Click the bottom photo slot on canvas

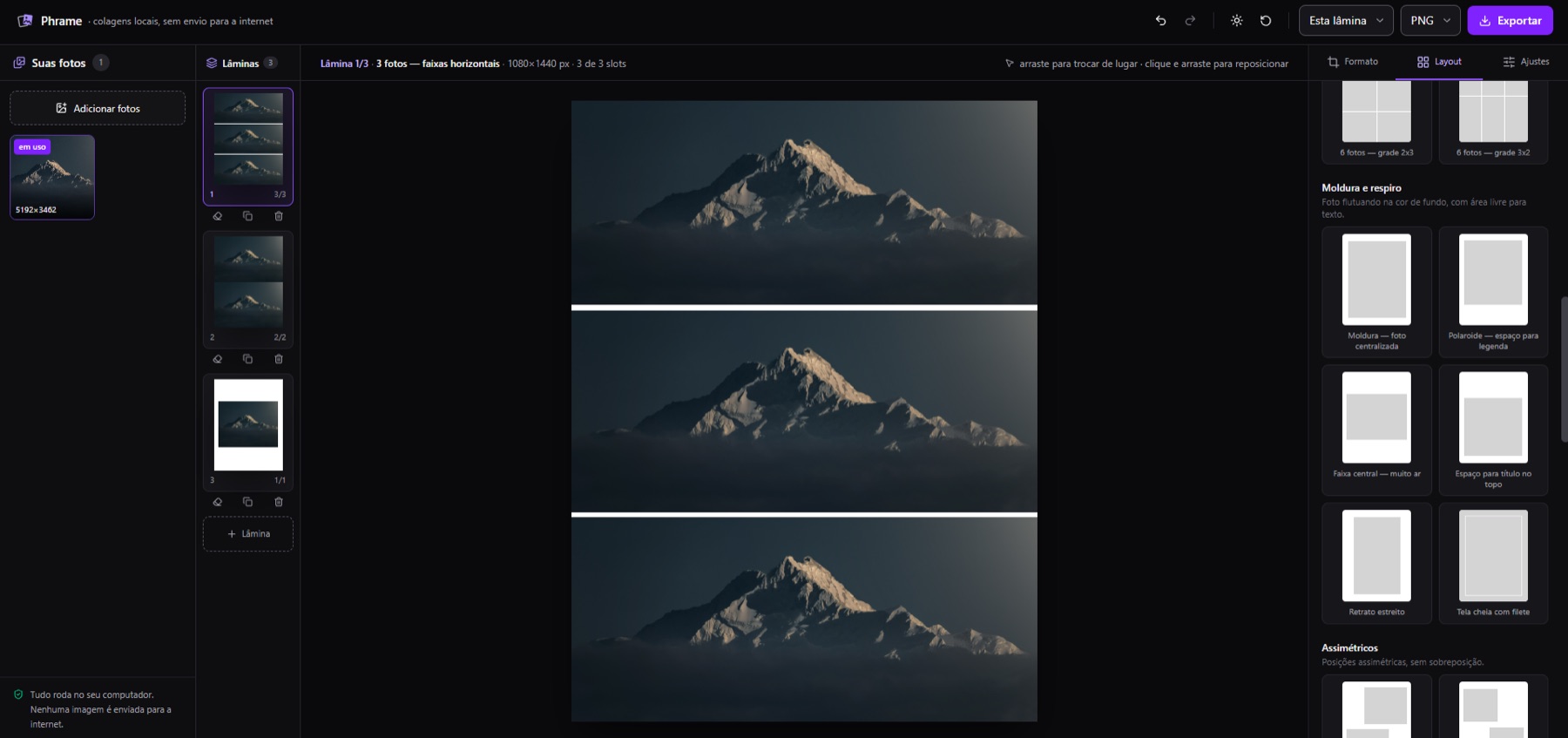804,620
